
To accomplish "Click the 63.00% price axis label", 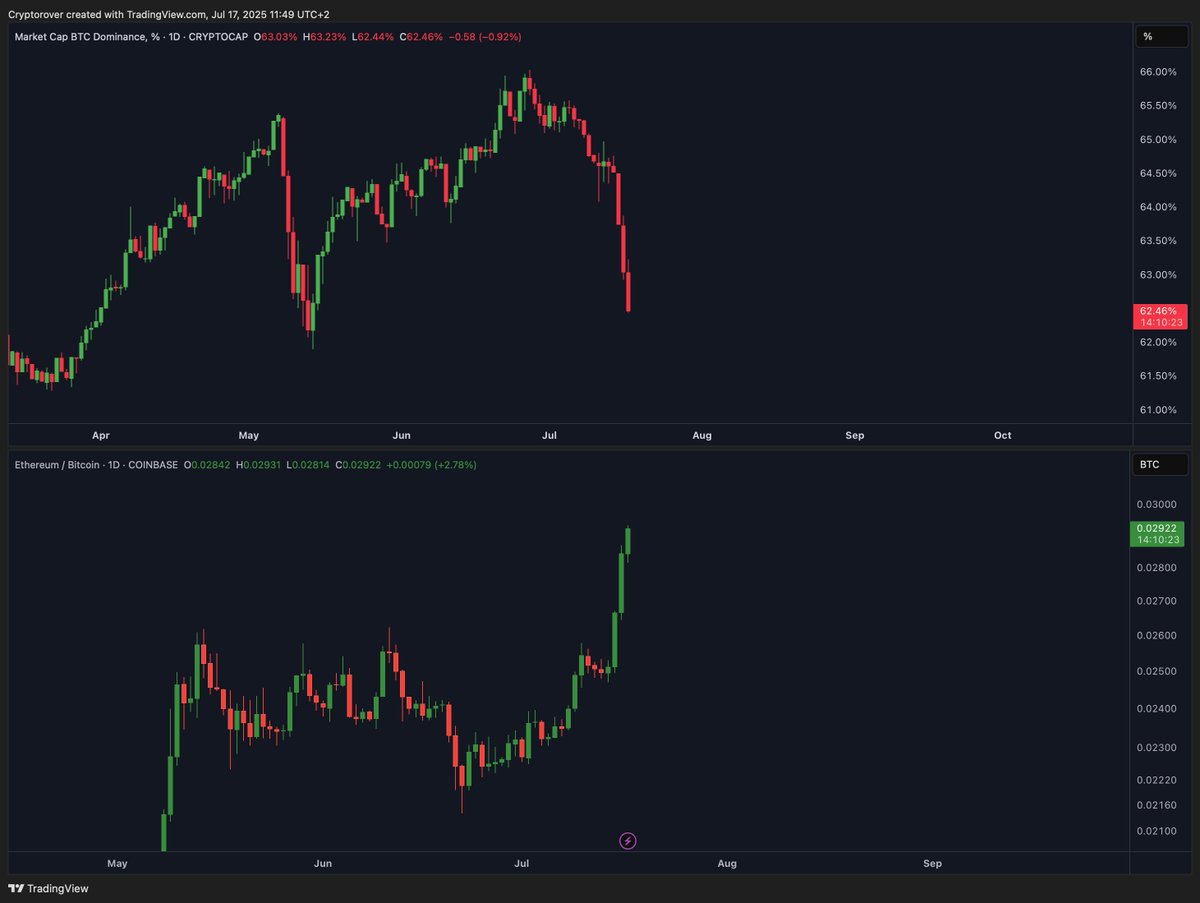I will (x=1157, y=275).
